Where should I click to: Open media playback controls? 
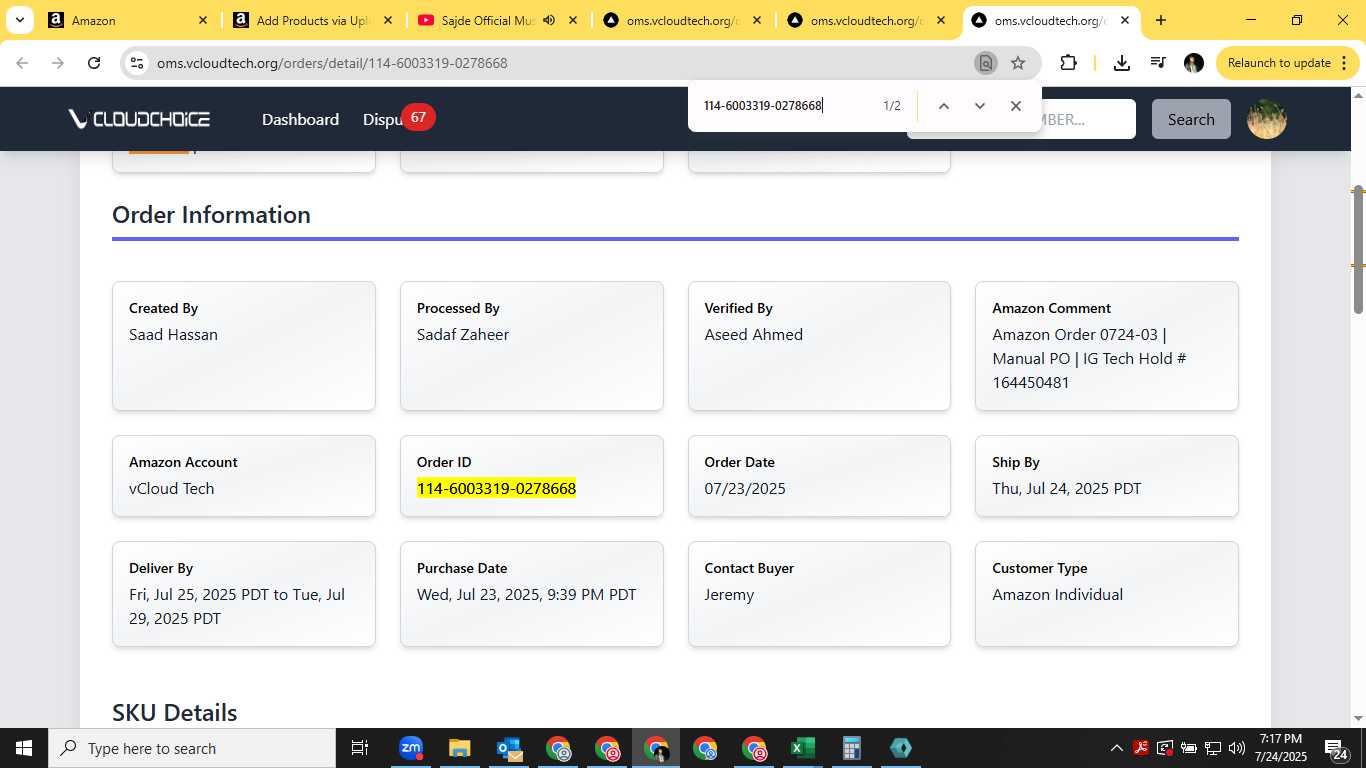pyautogui.click(x=1158, y=63)
